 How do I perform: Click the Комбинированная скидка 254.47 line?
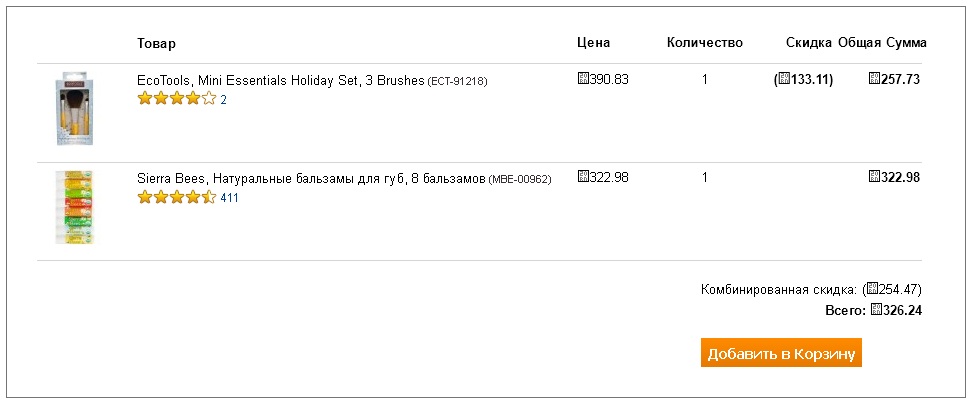pyautogui.click(x=811, y=290)
